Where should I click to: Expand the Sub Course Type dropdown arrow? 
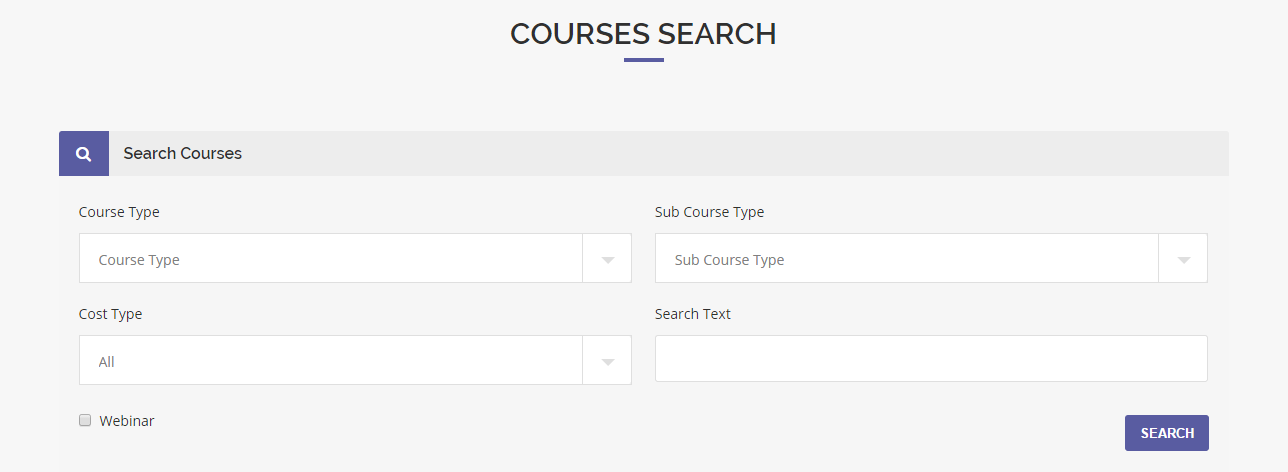(x=1183, y=259)
